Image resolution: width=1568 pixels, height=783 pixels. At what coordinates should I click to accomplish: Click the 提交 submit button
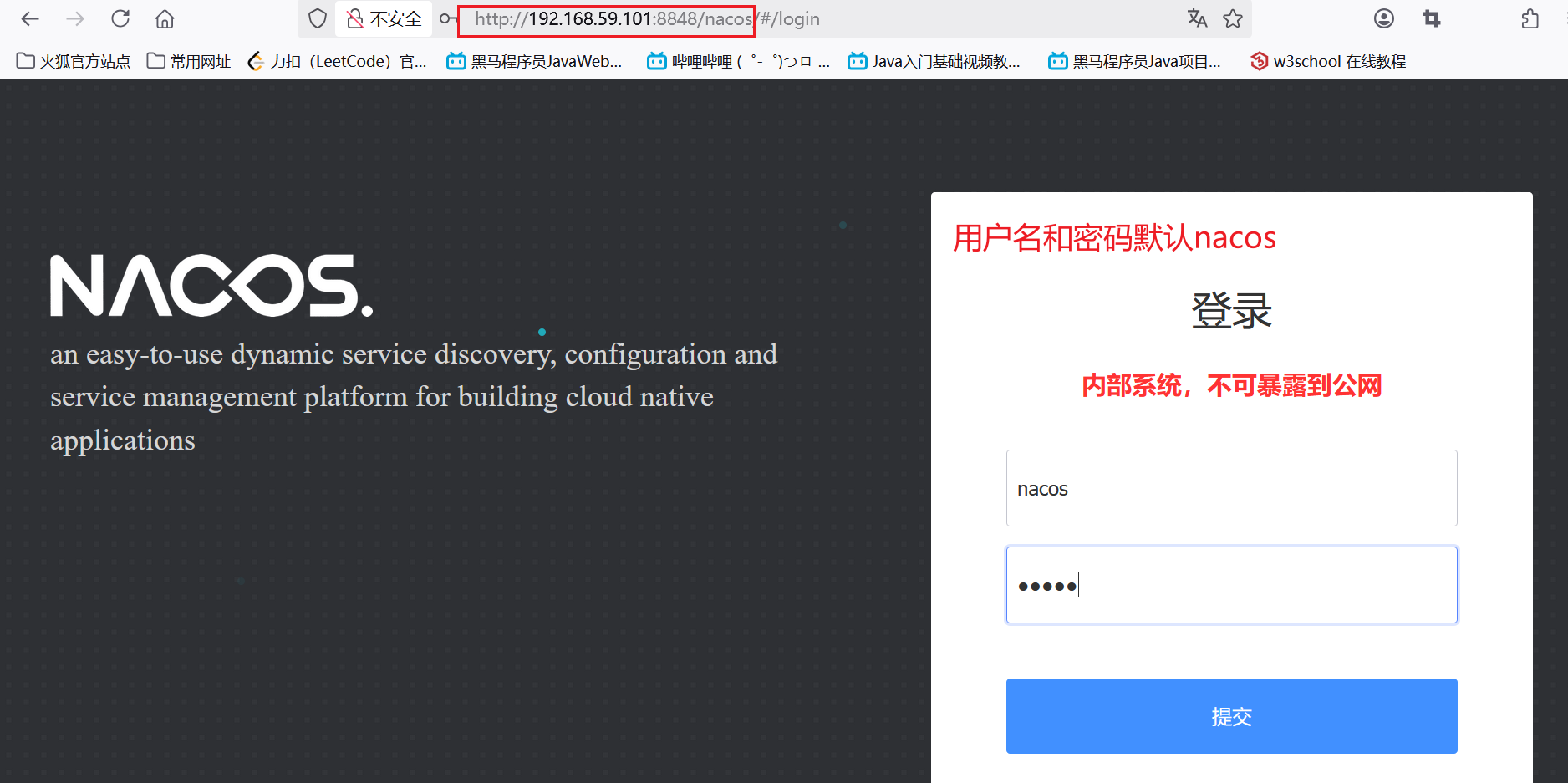tap(1231, 716)
